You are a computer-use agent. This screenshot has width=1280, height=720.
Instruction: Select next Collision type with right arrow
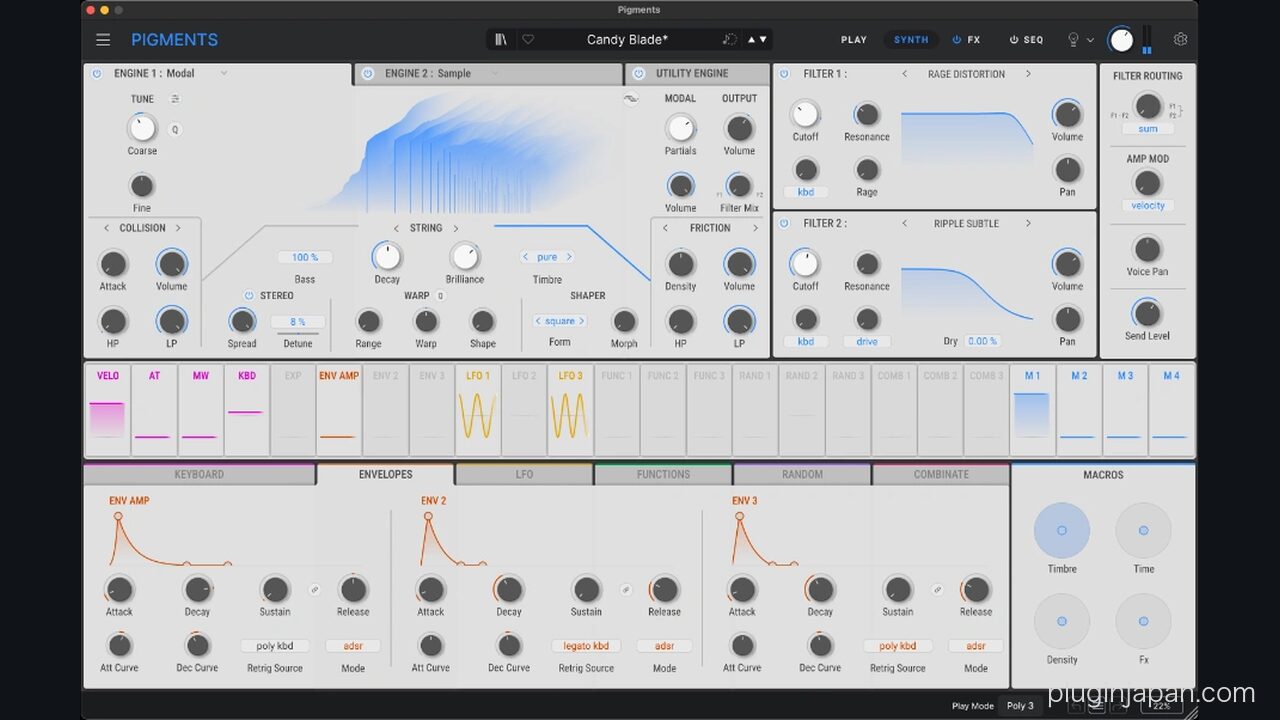point(178,228)
